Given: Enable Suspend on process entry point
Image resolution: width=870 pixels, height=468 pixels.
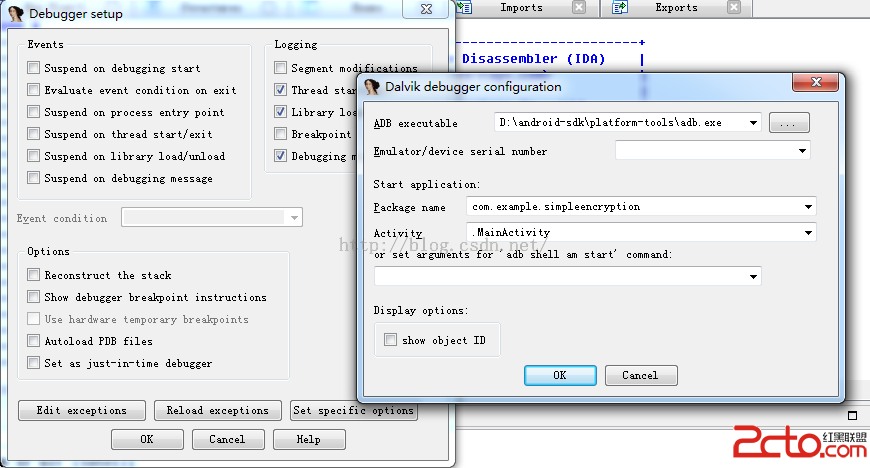Looking at the screenshot, I should (x=33, y=112).
